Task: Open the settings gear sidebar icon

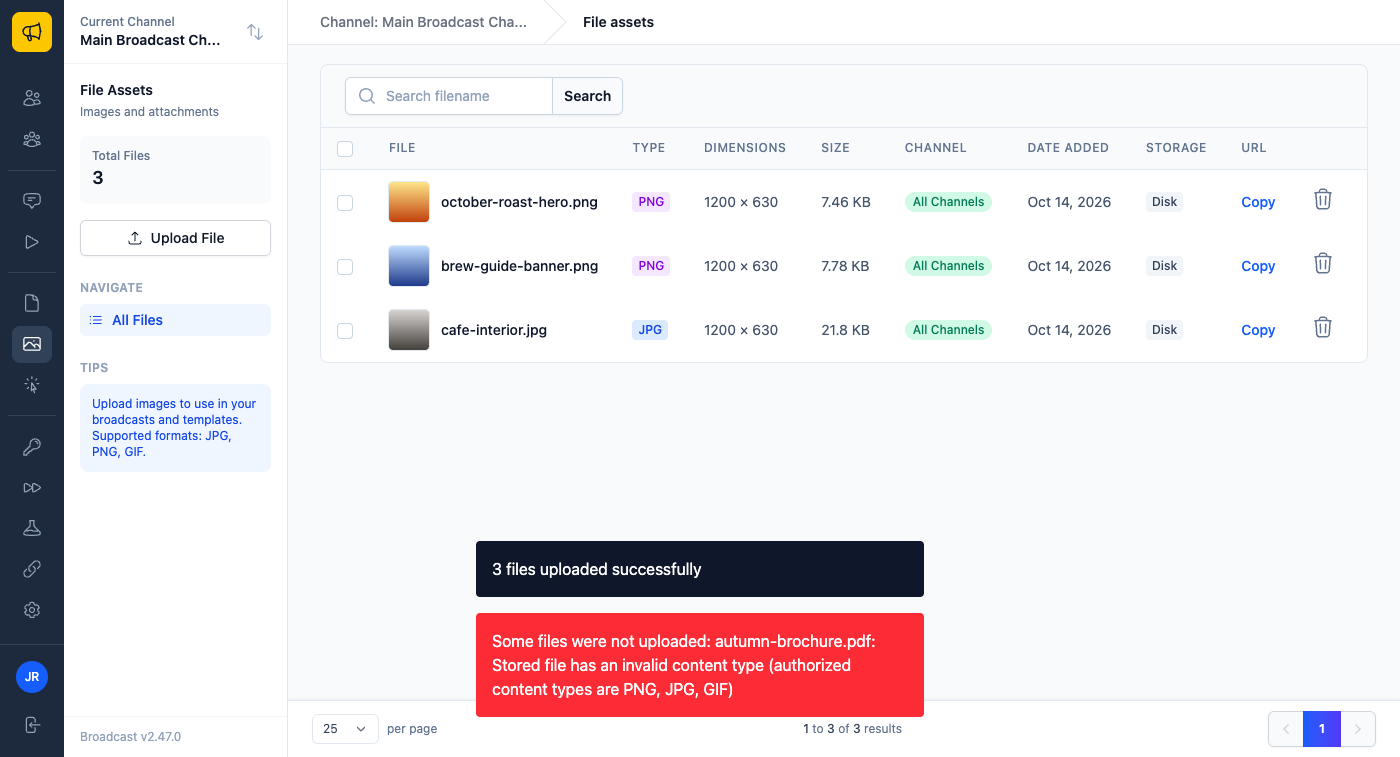Action: pos(32,610)
